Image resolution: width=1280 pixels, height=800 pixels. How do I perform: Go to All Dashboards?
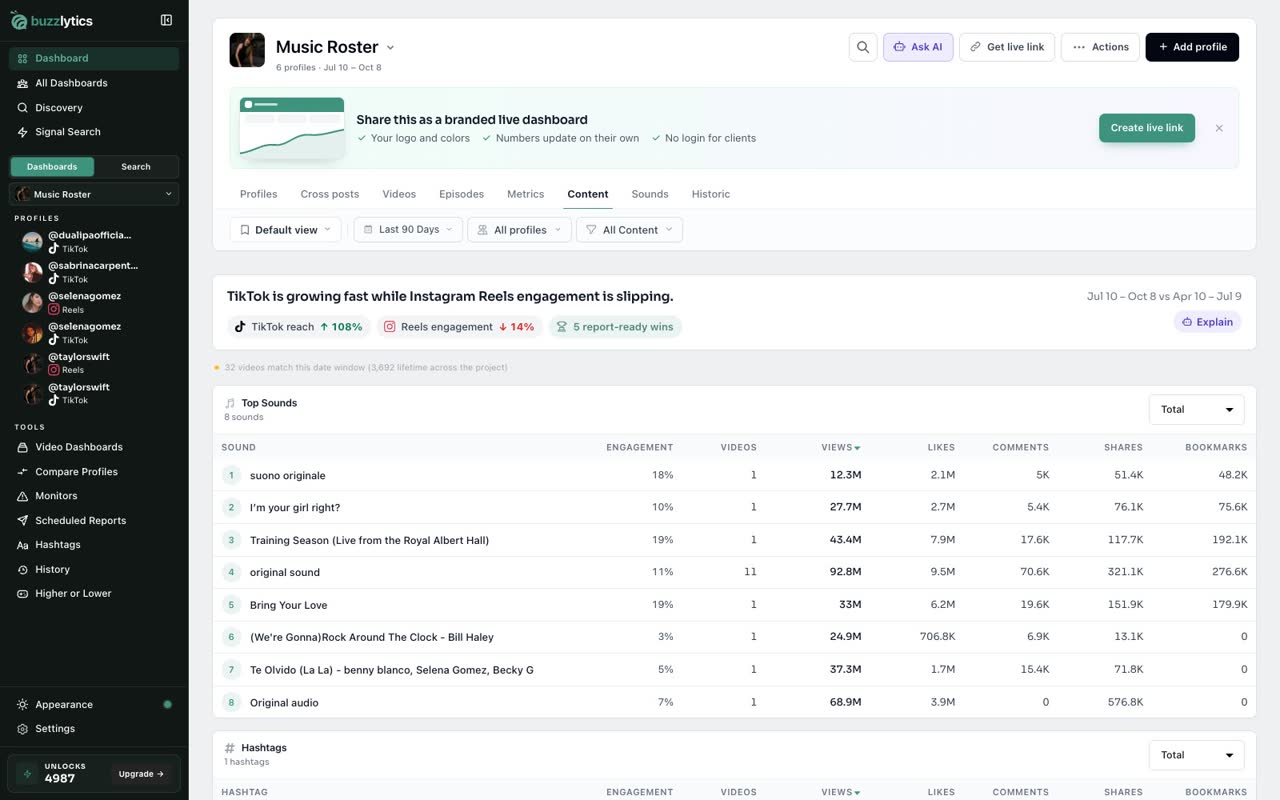pos(94,83)
